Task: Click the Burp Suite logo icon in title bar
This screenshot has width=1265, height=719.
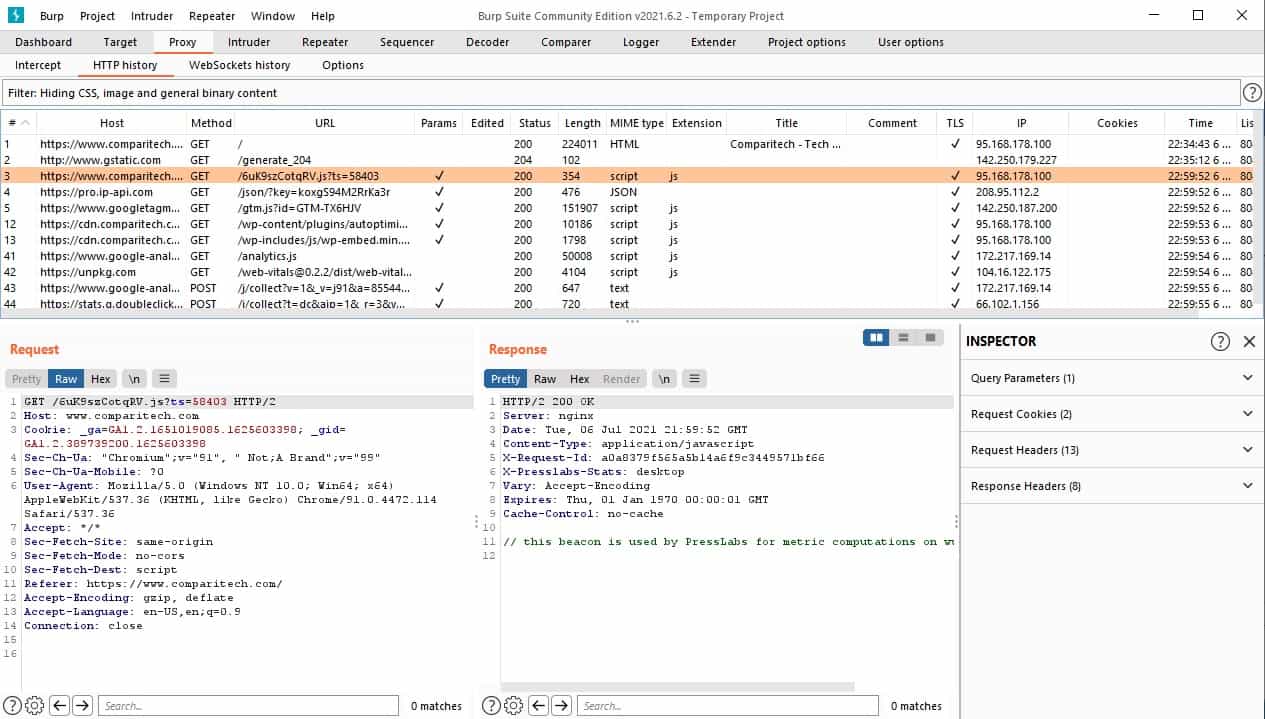Action: [x=16, y=15]
